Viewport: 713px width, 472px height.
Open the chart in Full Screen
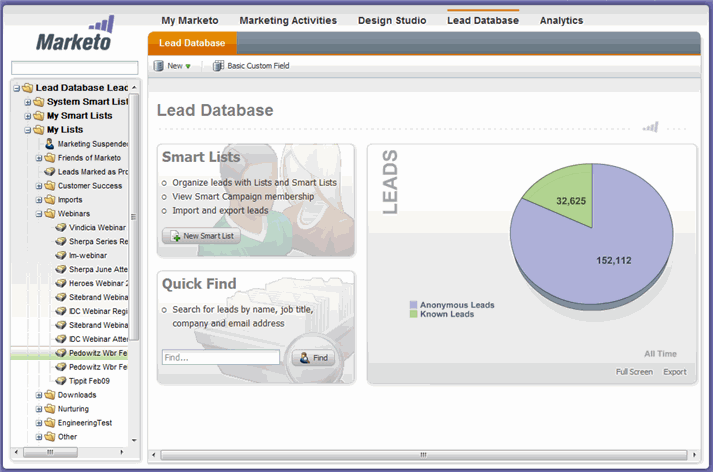(x=634, y=372)
